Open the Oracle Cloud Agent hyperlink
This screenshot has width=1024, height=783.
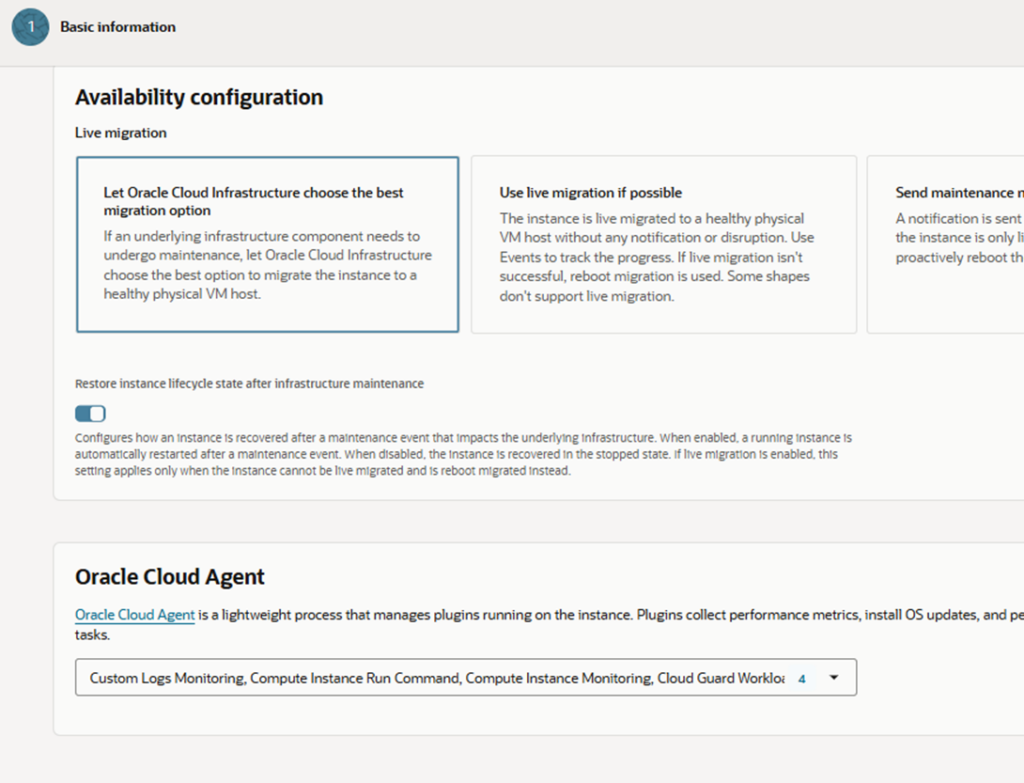tap(135, 615)
